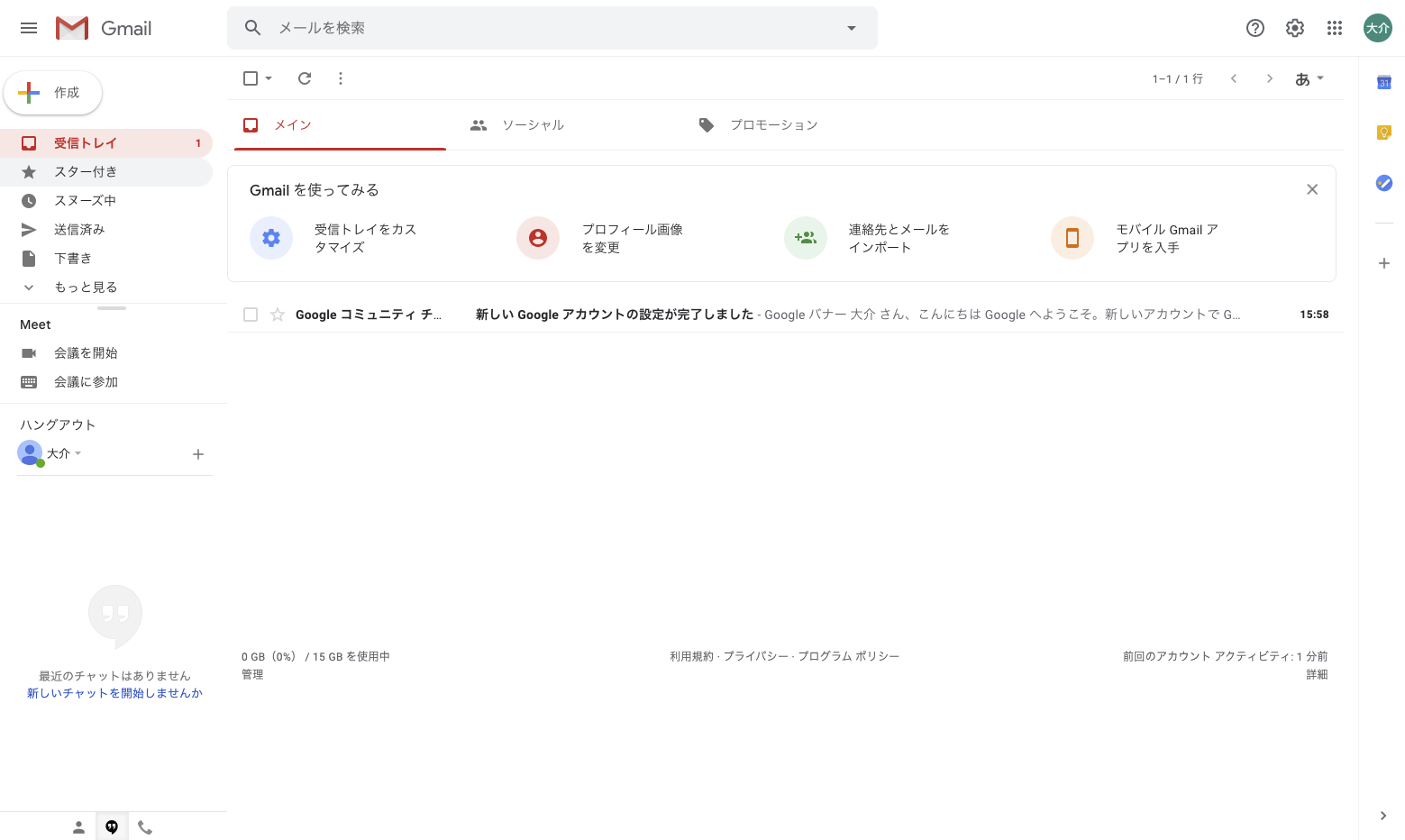Go to older messages arrow
Screen dimensions: 1405x840
[1270, 78]
